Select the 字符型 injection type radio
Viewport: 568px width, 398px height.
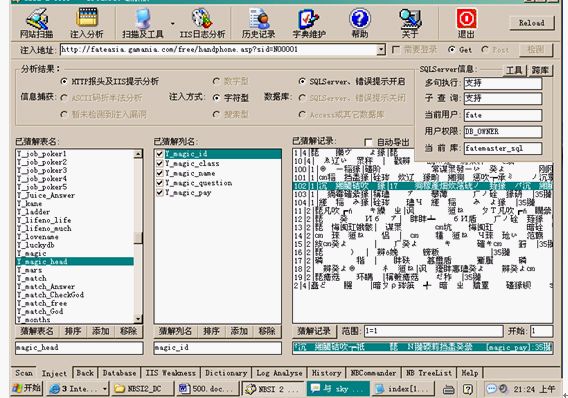216,98
